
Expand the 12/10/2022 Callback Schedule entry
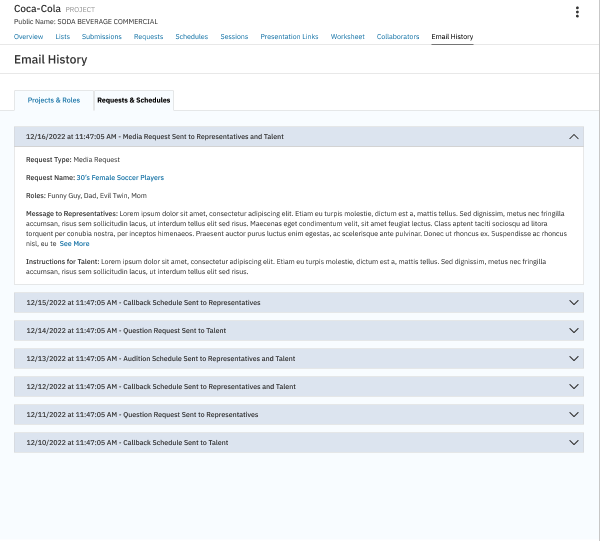click(x=573, y=442)
